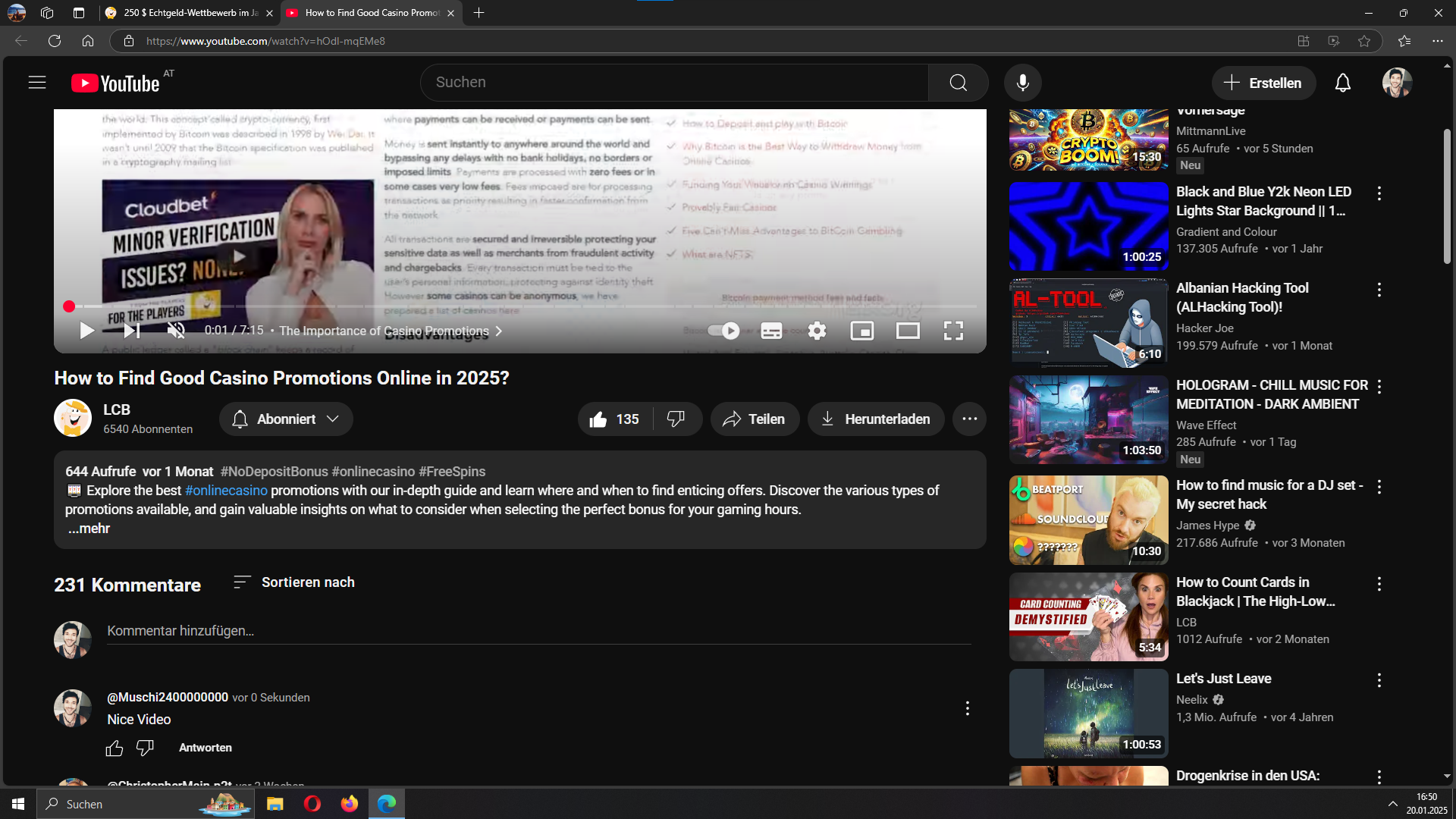
Task: Toggle subtitles on the player
Action: [x=771, y=331]
